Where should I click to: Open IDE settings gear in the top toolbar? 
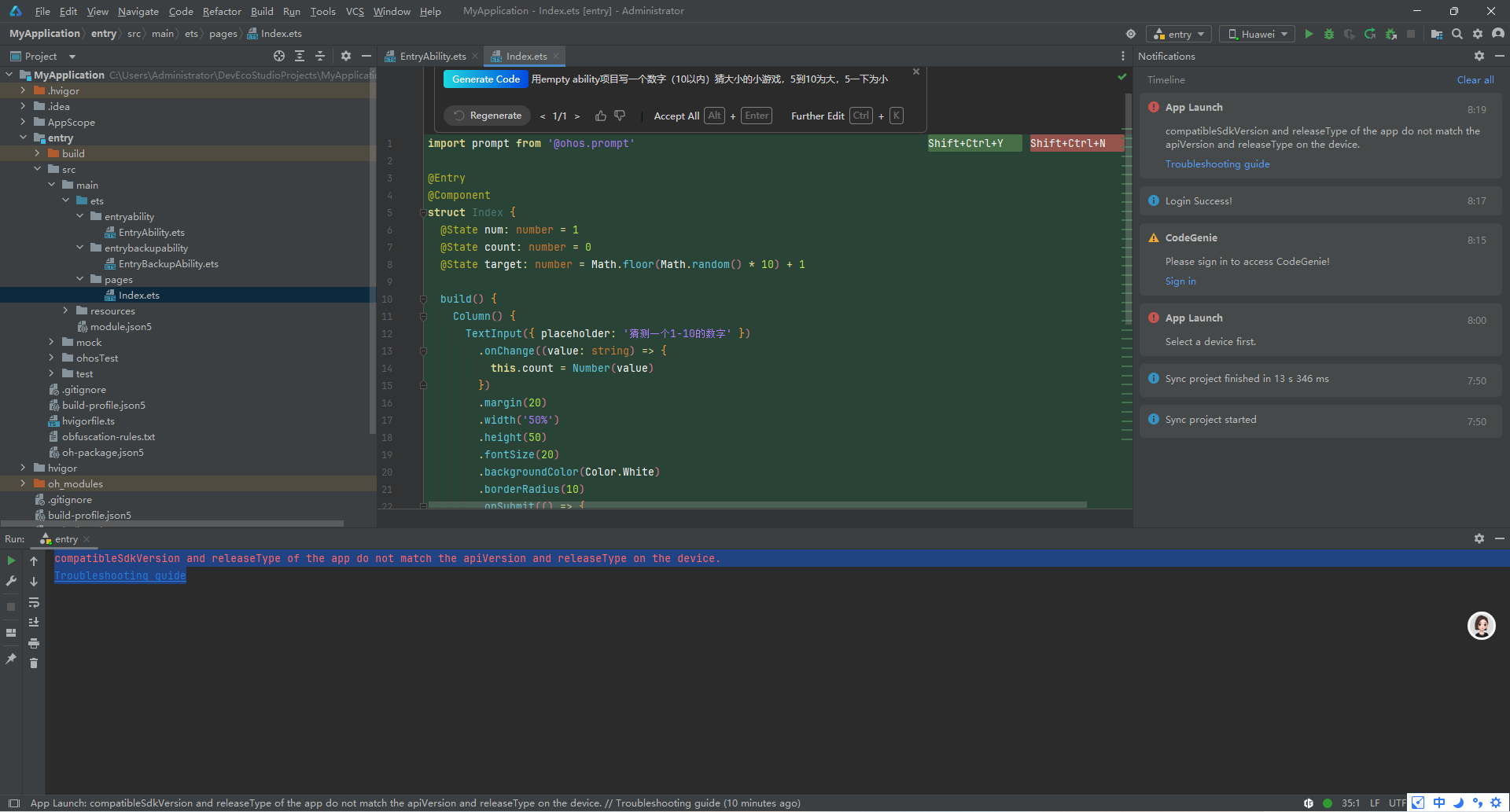coord(1478,34)
